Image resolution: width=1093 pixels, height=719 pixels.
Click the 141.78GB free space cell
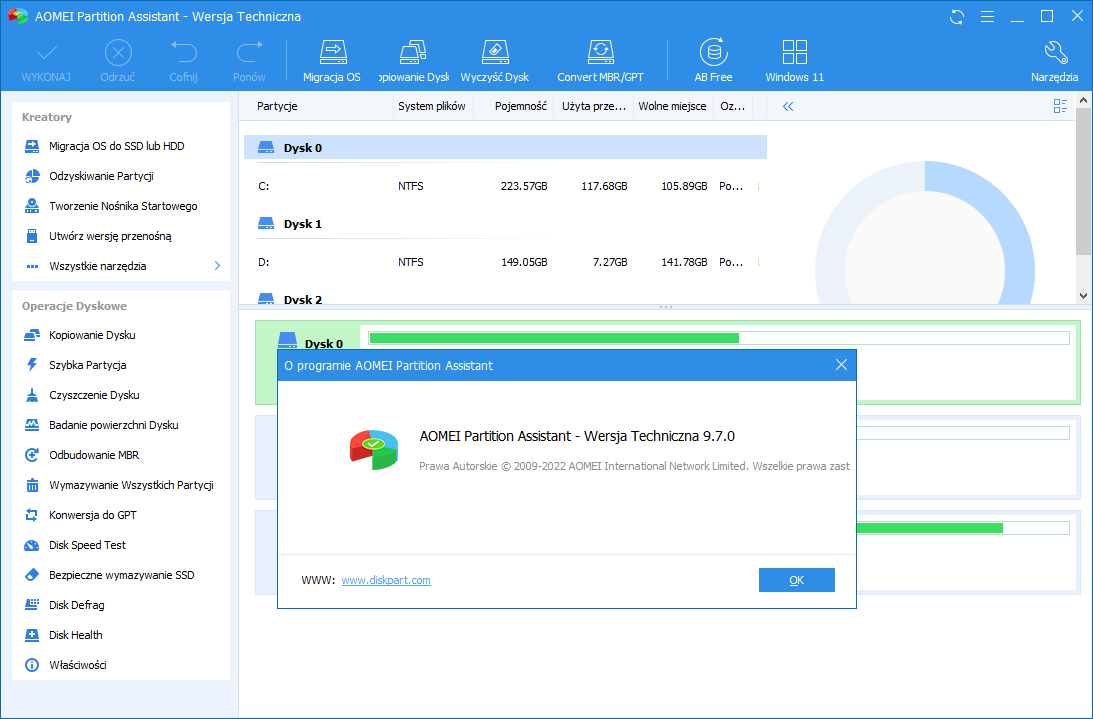tap(685, 262)
